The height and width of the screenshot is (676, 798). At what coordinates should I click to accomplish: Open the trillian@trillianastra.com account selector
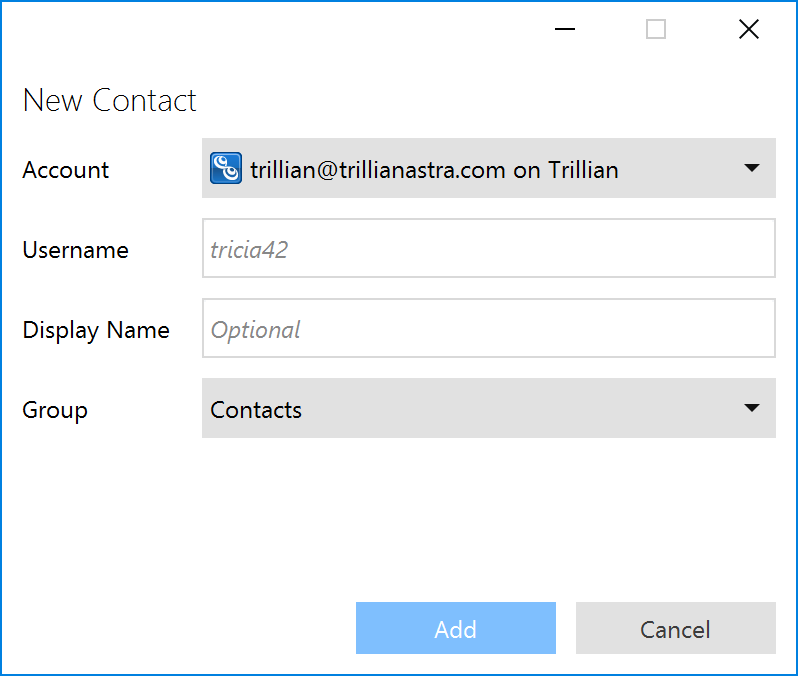point(489,168)
